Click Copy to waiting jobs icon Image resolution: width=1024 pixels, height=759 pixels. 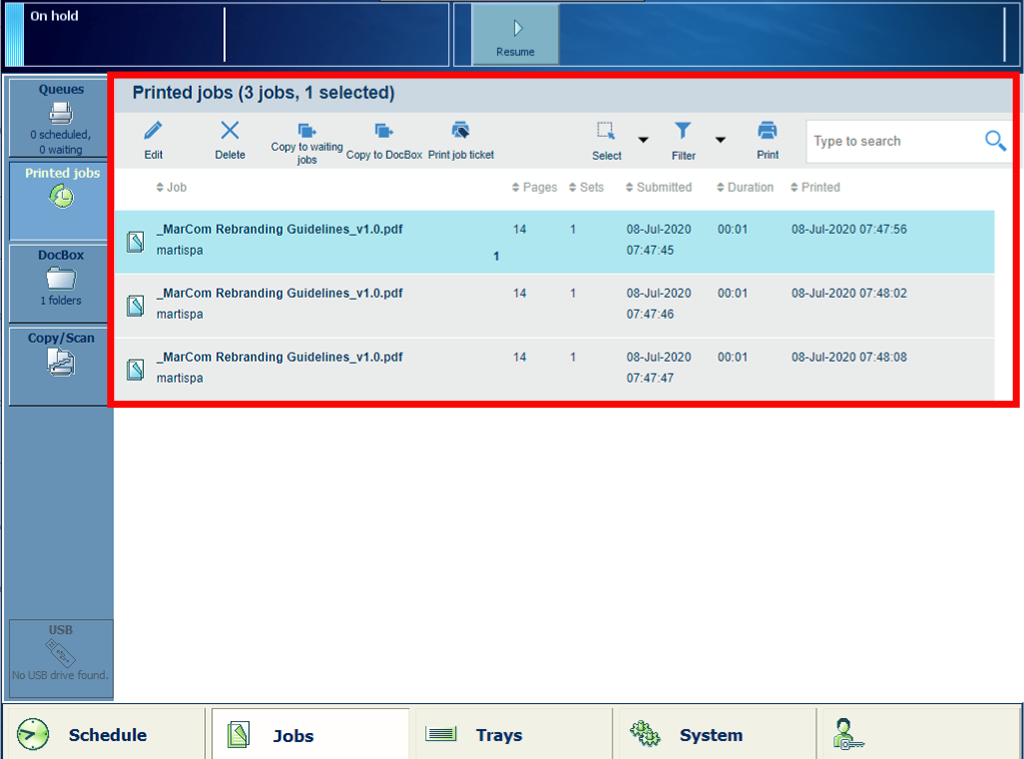click(x=307, y=131)
